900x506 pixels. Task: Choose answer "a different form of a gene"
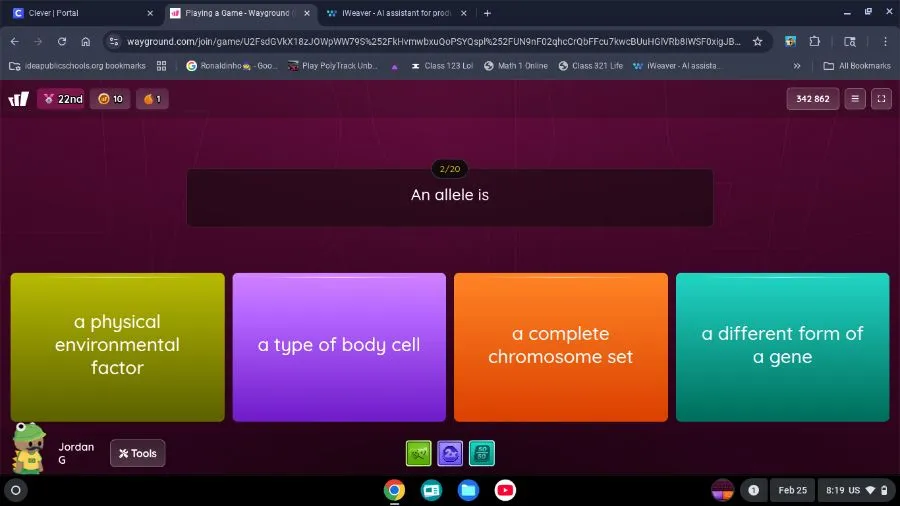782,347
